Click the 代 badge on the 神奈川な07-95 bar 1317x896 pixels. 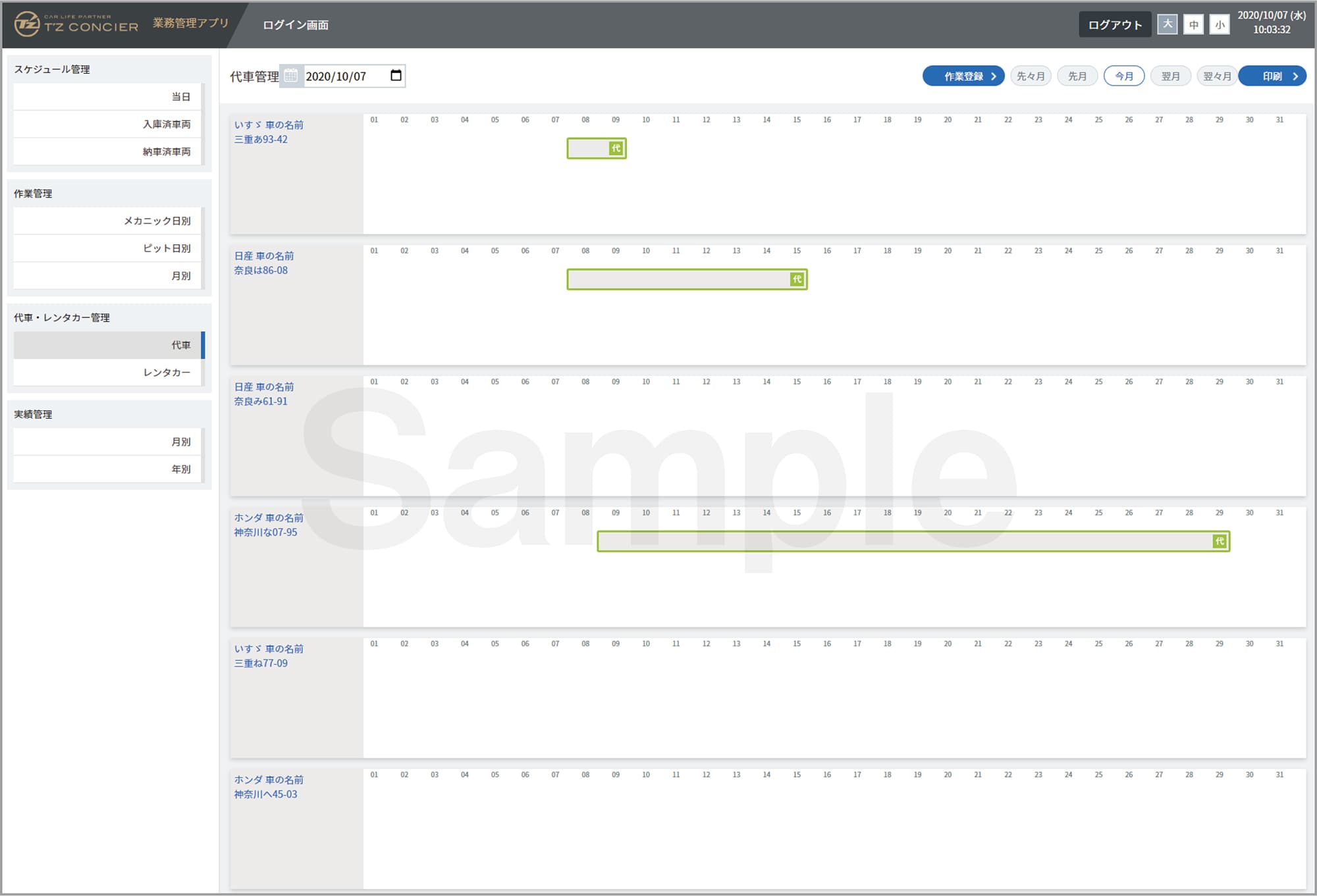(x=1220, y=541)
